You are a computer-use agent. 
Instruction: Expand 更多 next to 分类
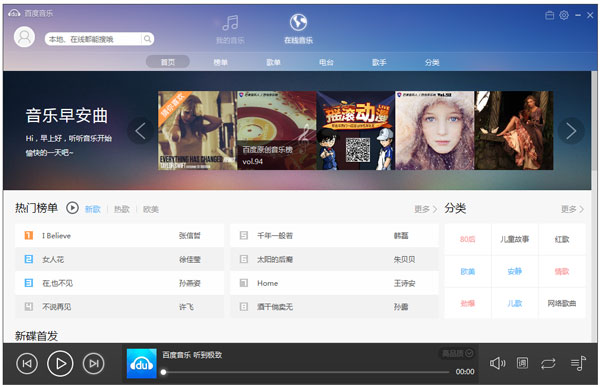[572, 209]
